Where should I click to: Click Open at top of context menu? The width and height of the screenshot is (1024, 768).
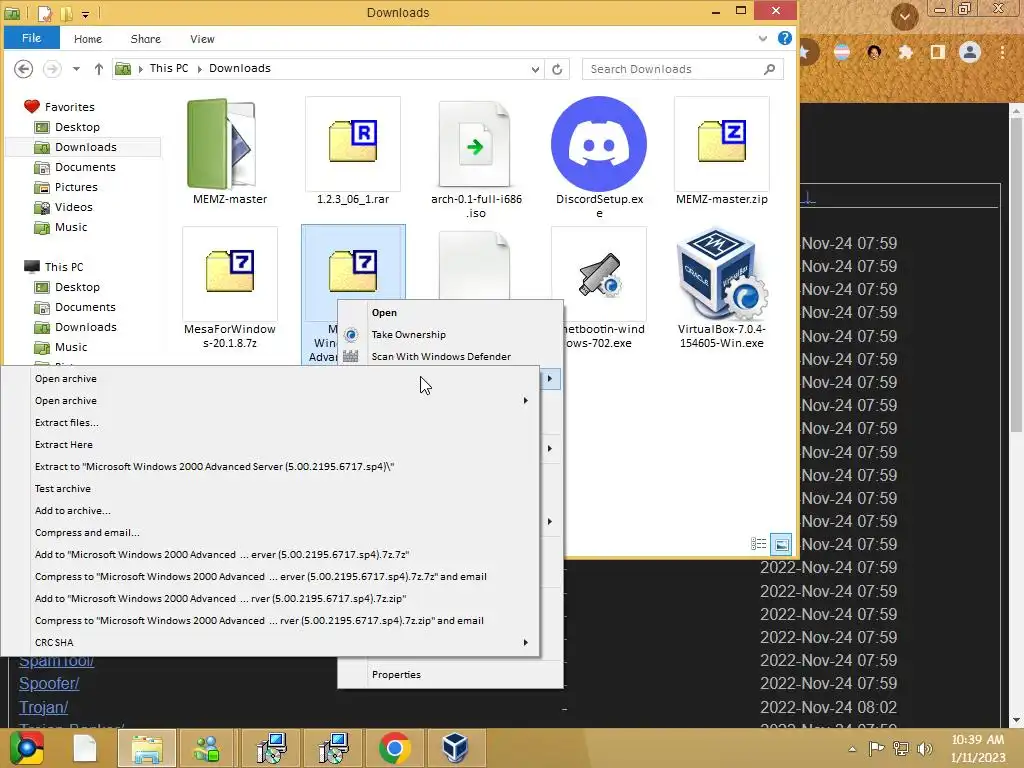coord(450,313)
